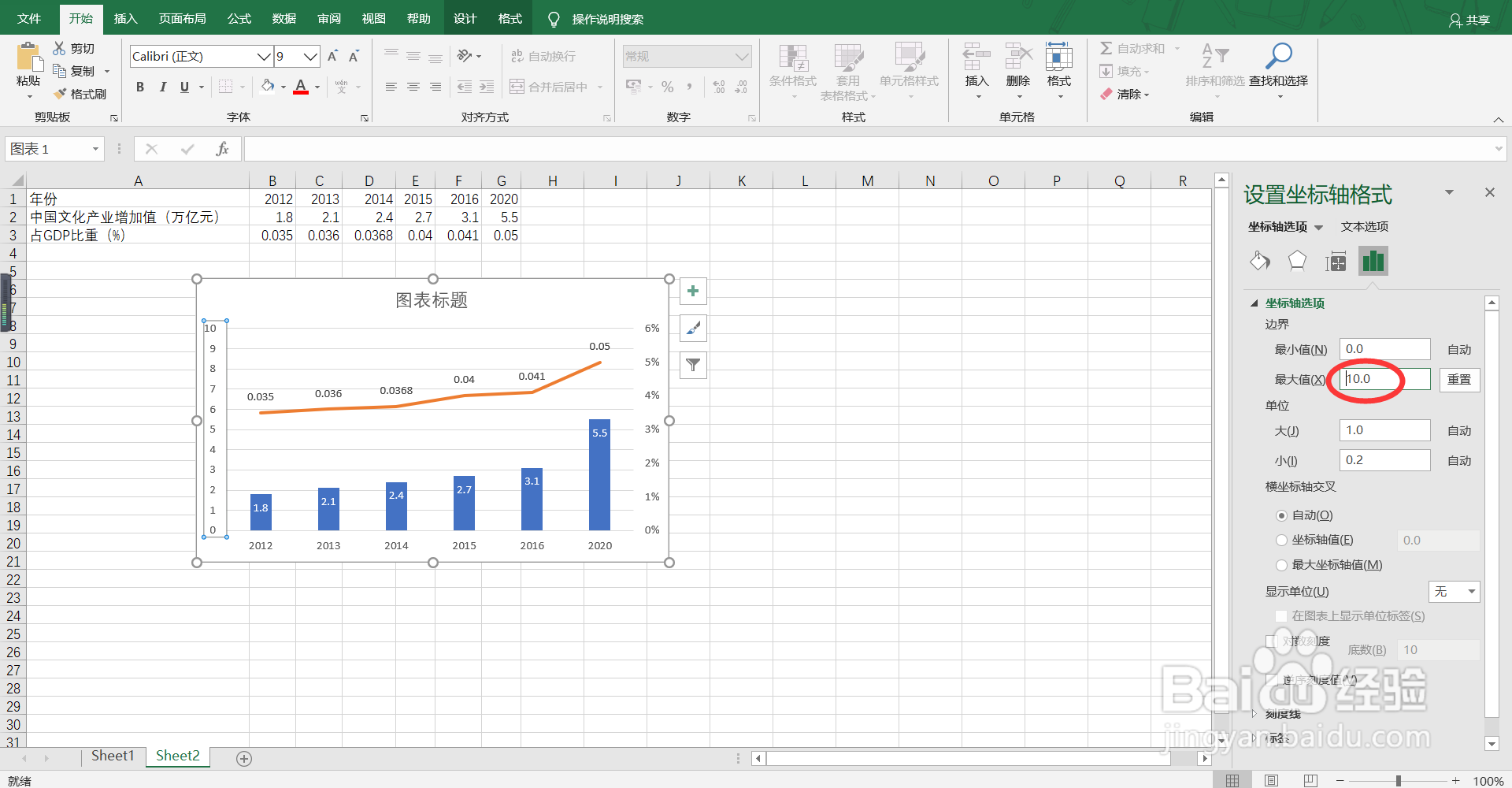Switch to the 公式 ribbon tab

pyautogui.click(x=239, y=19)
